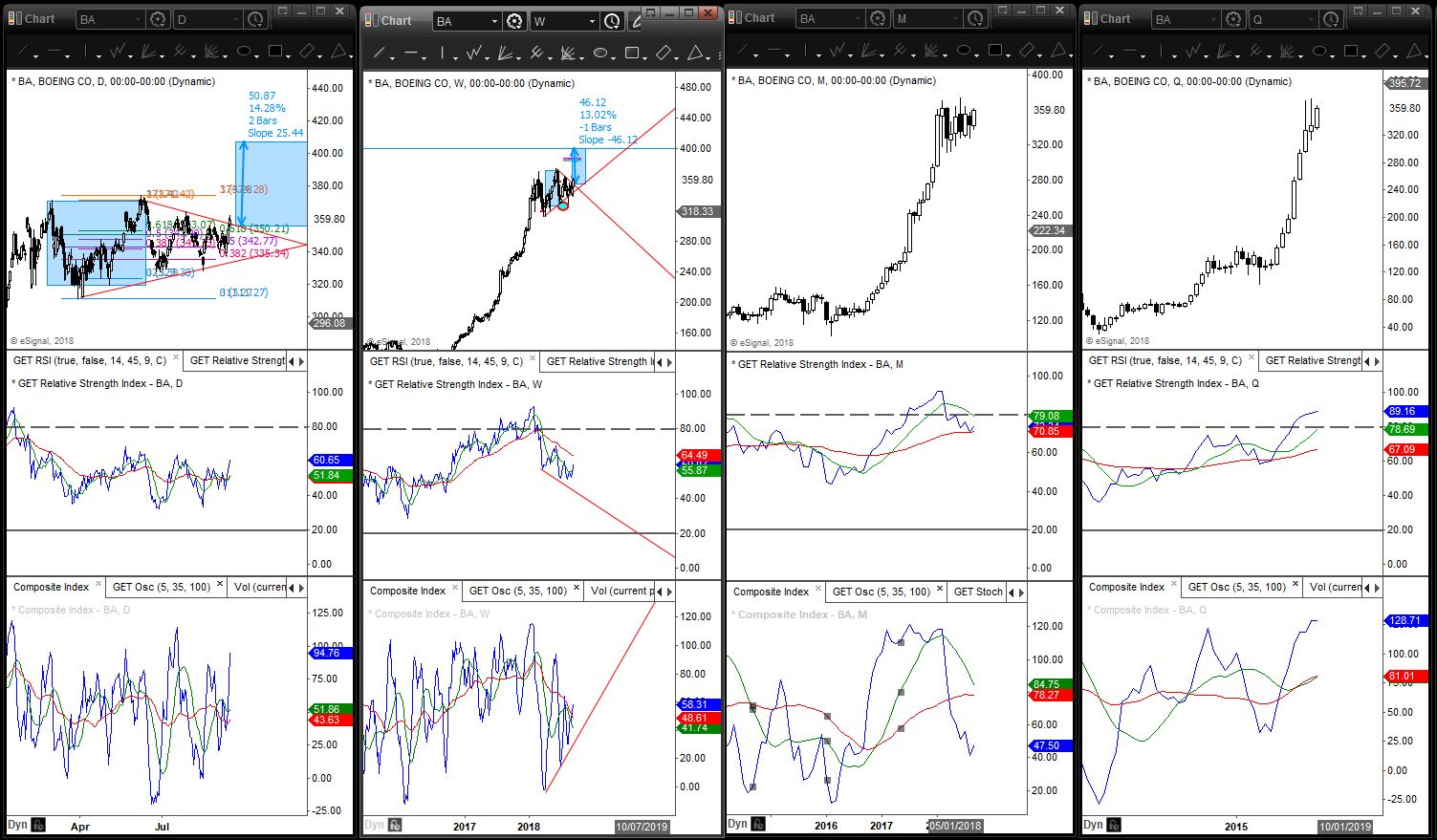Image resolution: width=1437 pixels, height=840 pixels.
Task: Open the M interval dropdown
Action: (x=956, y=19)
